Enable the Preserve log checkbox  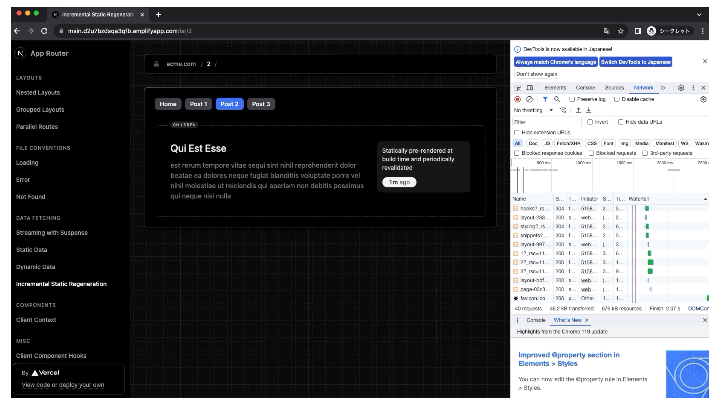coord(572,99)
